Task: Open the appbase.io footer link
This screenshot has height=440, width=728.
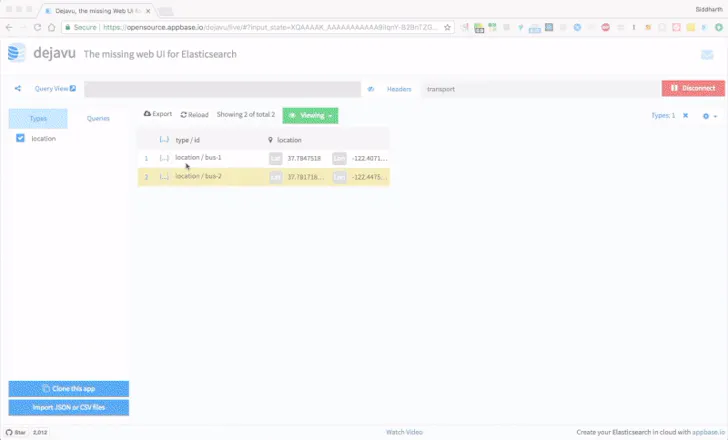Action: [x=708, y=432]
